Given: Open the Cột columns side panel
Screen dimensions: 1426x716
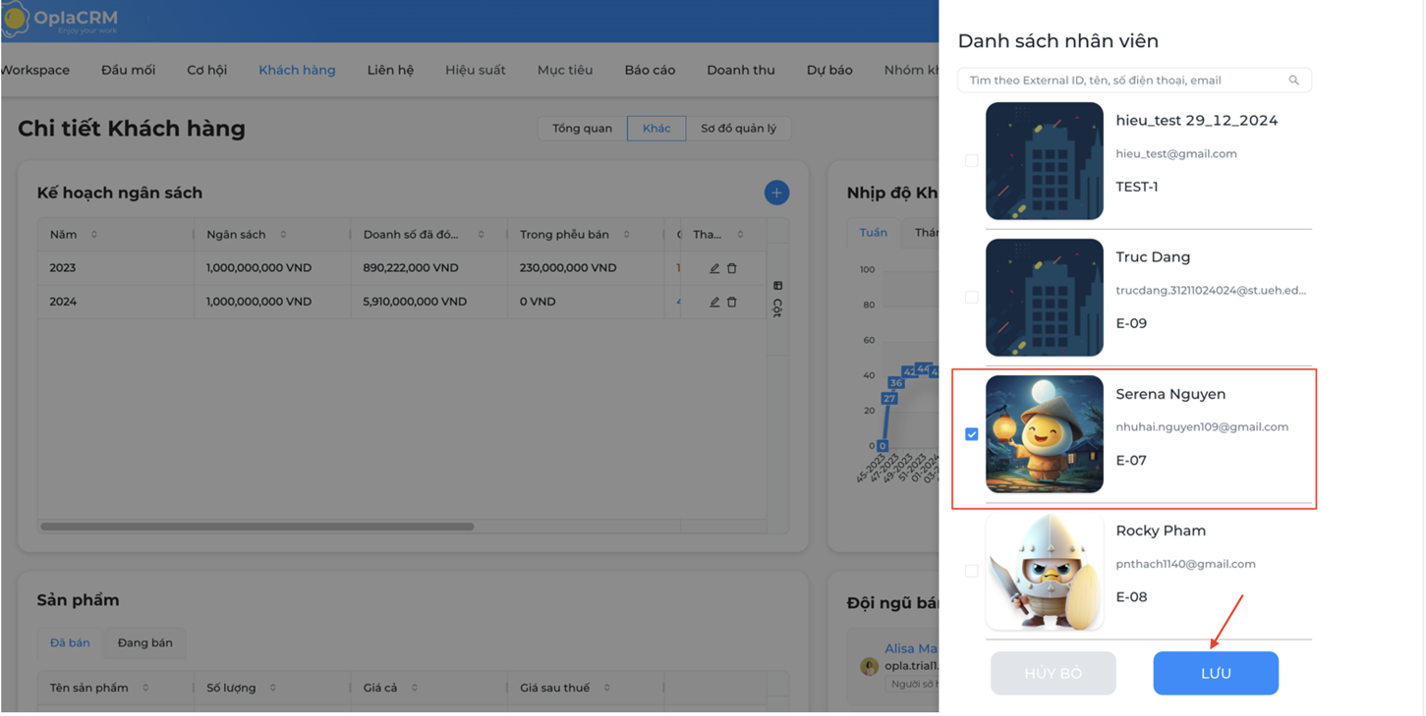Looking at the screenshot, I should pyautogui.click(x=777, y=299).
